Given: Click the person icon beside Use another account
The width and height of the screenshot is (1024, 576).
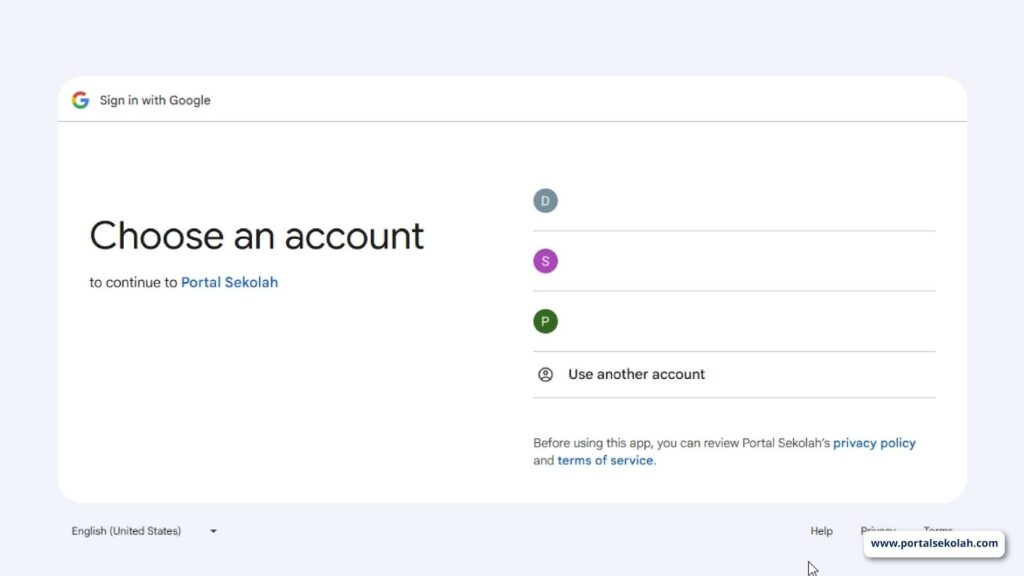Looking at the screenshot, I should point(545,375).
